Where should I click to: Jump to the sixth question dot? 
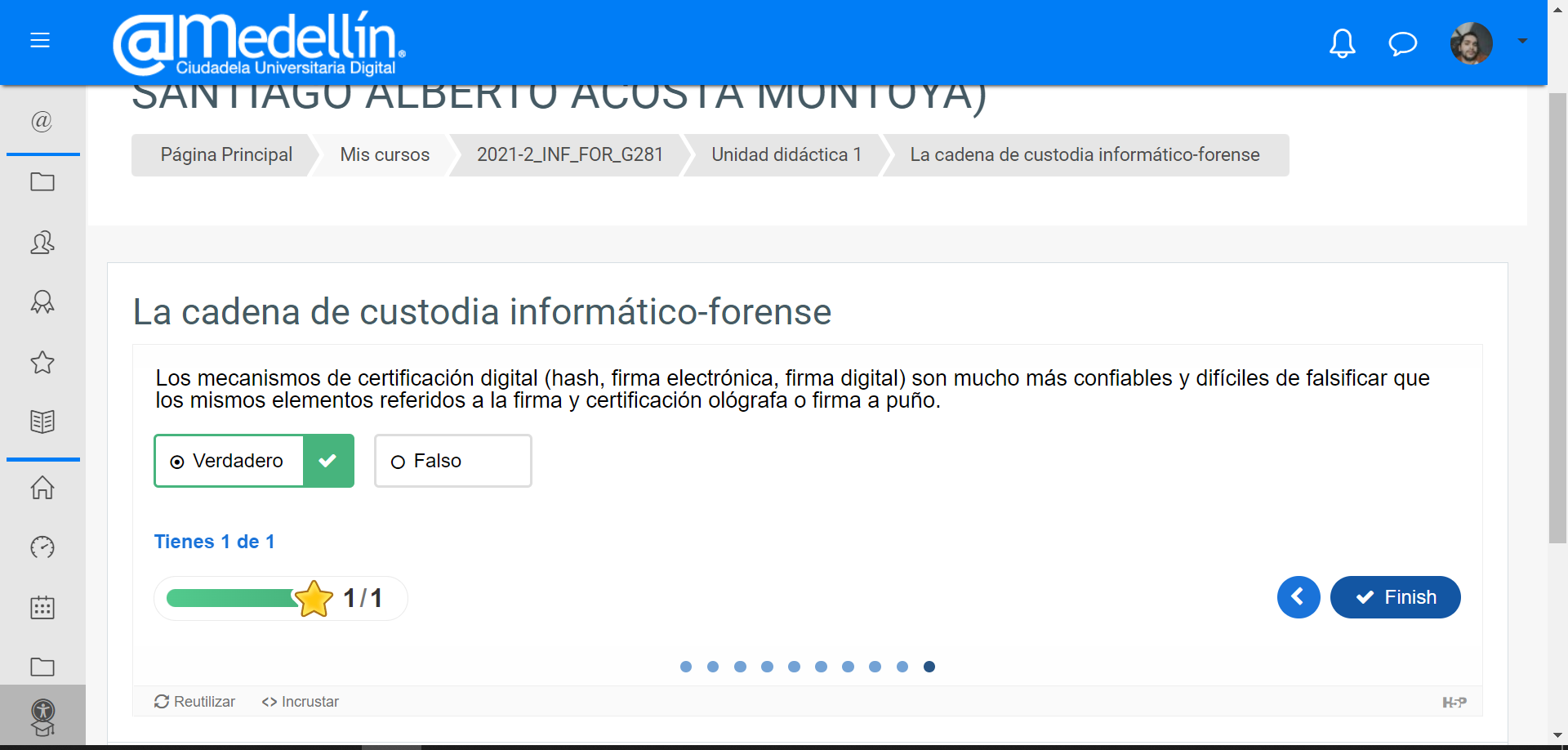coord(821,667)
